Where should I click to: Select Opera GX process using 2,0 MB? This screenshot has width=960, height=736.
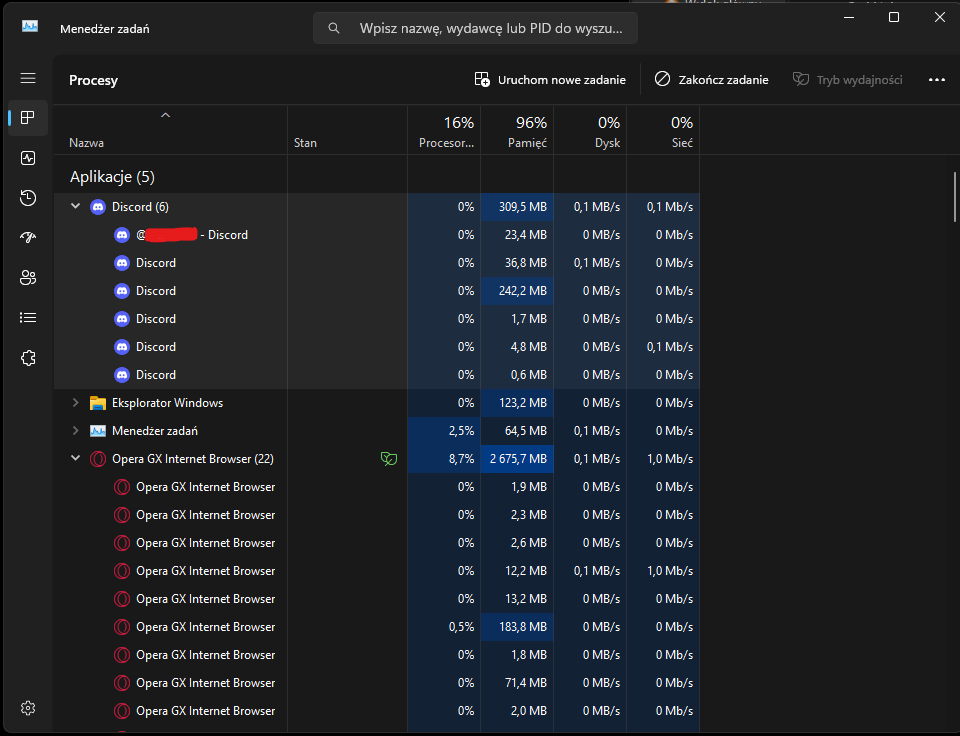coord(377,712)
